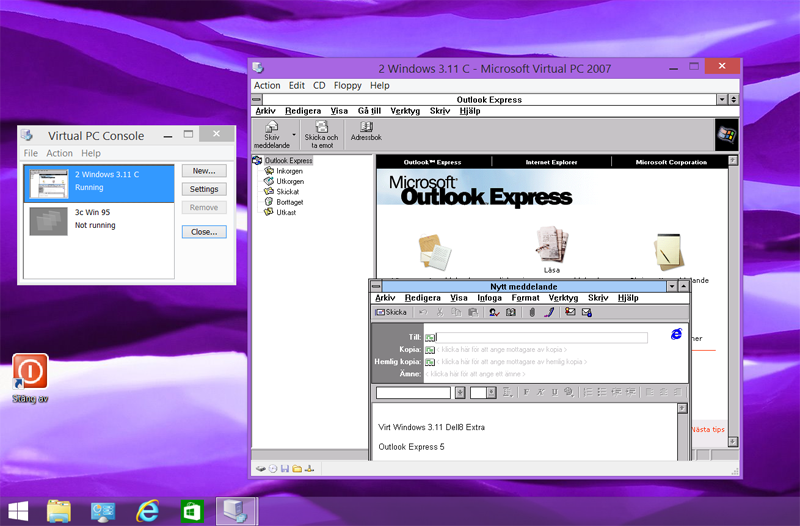Open the Adressbok toolbar icon
This screenshot has height=526, width=800.
[373, 134]
